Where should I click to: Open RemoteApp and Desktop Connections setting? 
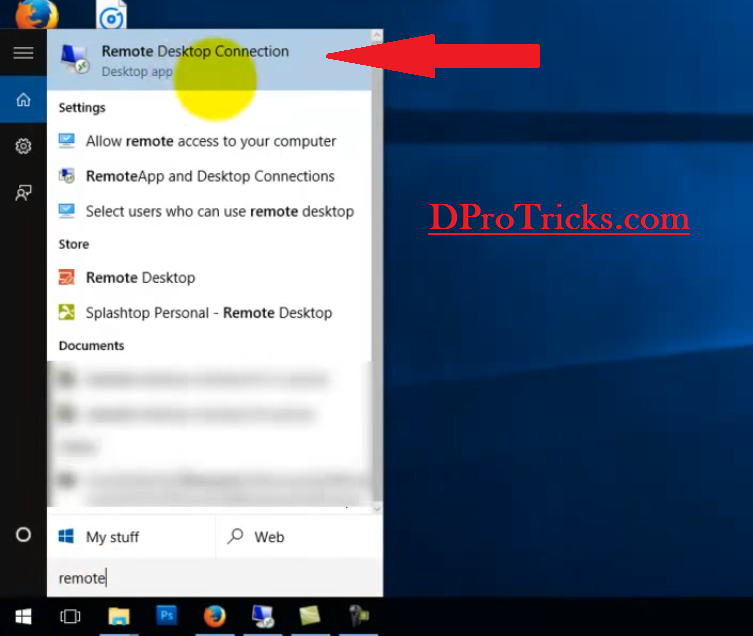point(209,176)
